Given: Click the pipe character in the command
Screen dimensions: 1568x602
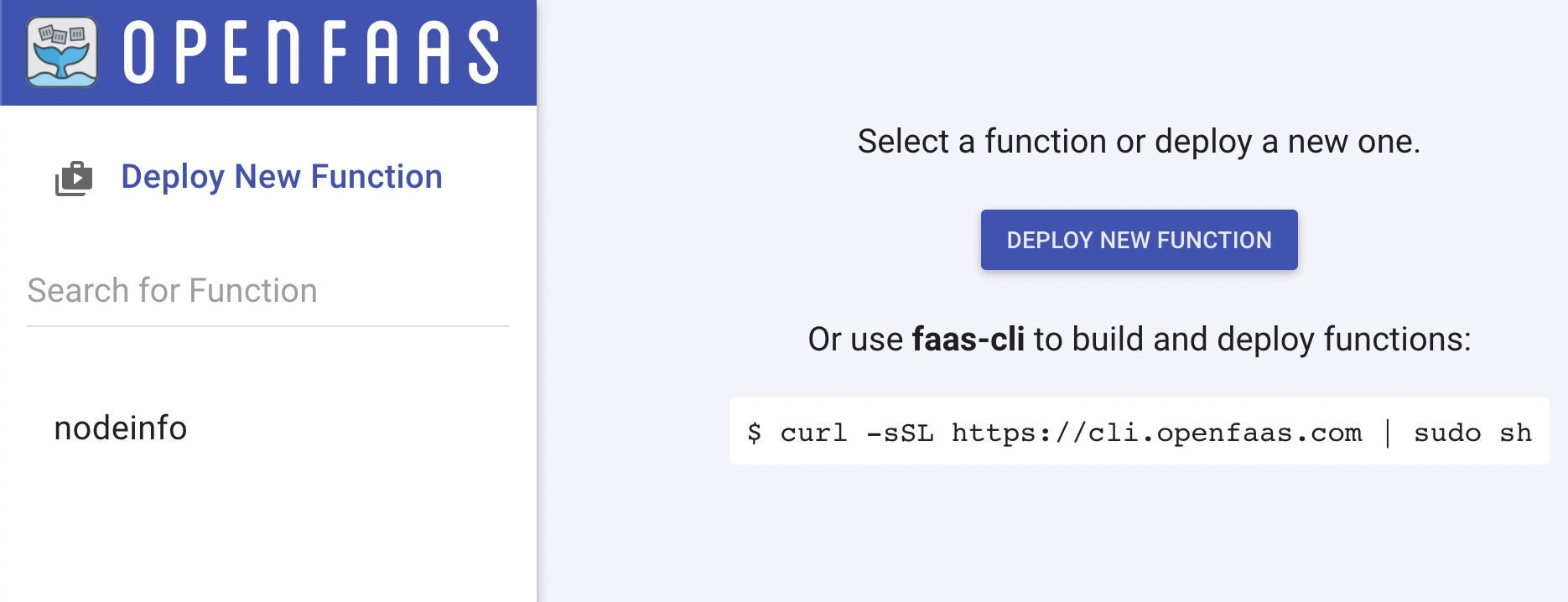Looking at the screenshot, I should pos(1388,433).
